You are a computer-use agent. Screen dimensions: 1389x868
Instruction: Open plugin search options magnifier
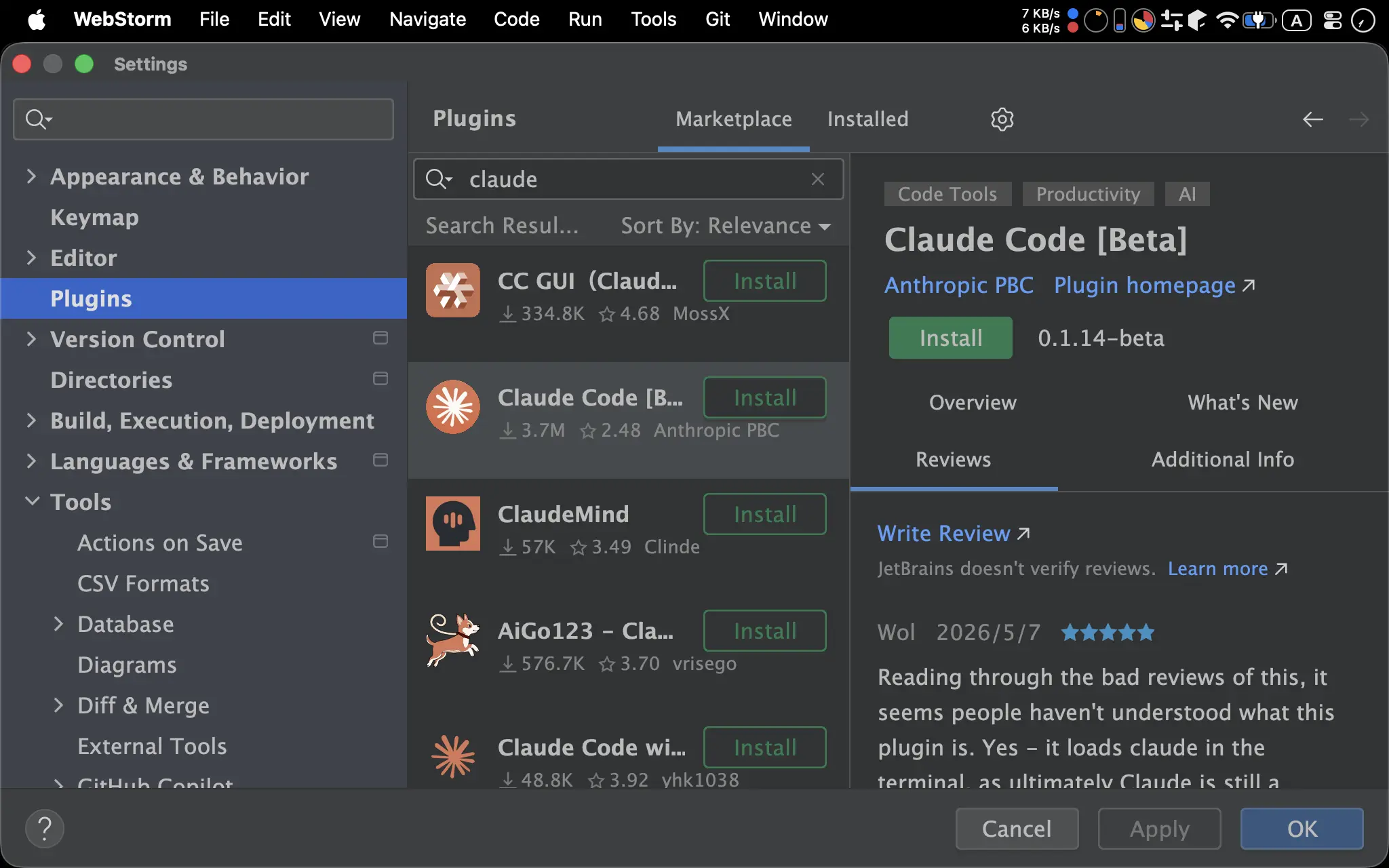coord(438,179)
